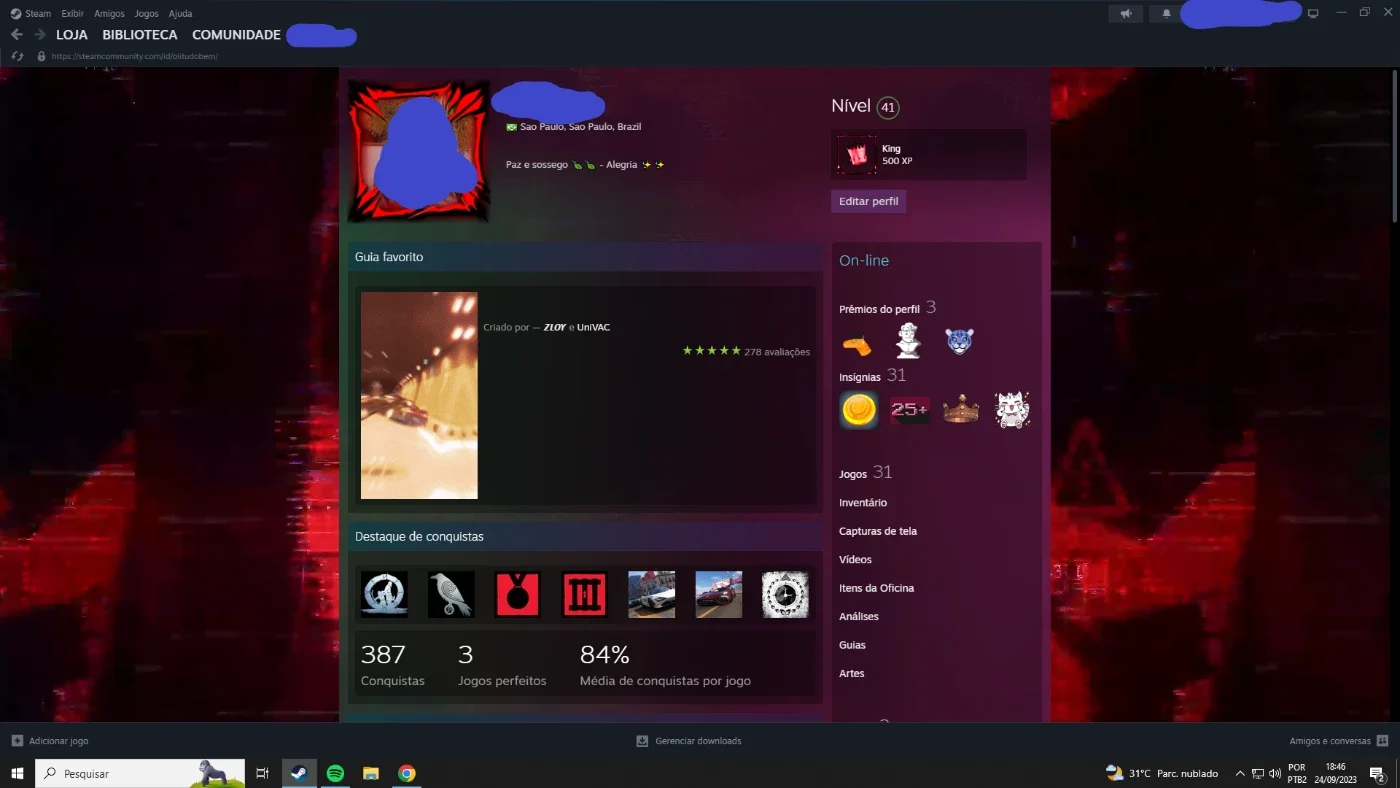View the red medal achievement icon
Screen dimensions: 1400x788
point(518,594)
